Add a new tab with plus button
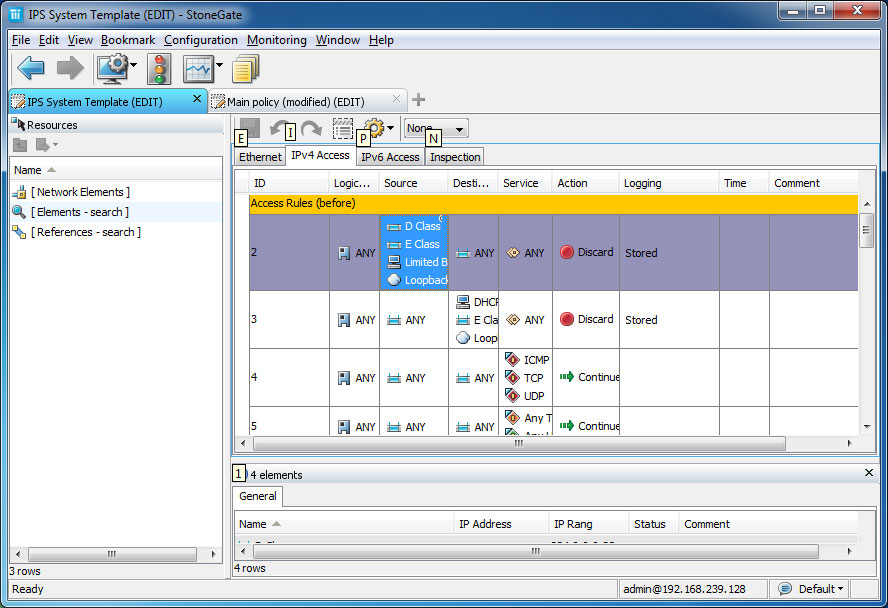This screenshot has width=888, height=608. click(x=419, y=100)
